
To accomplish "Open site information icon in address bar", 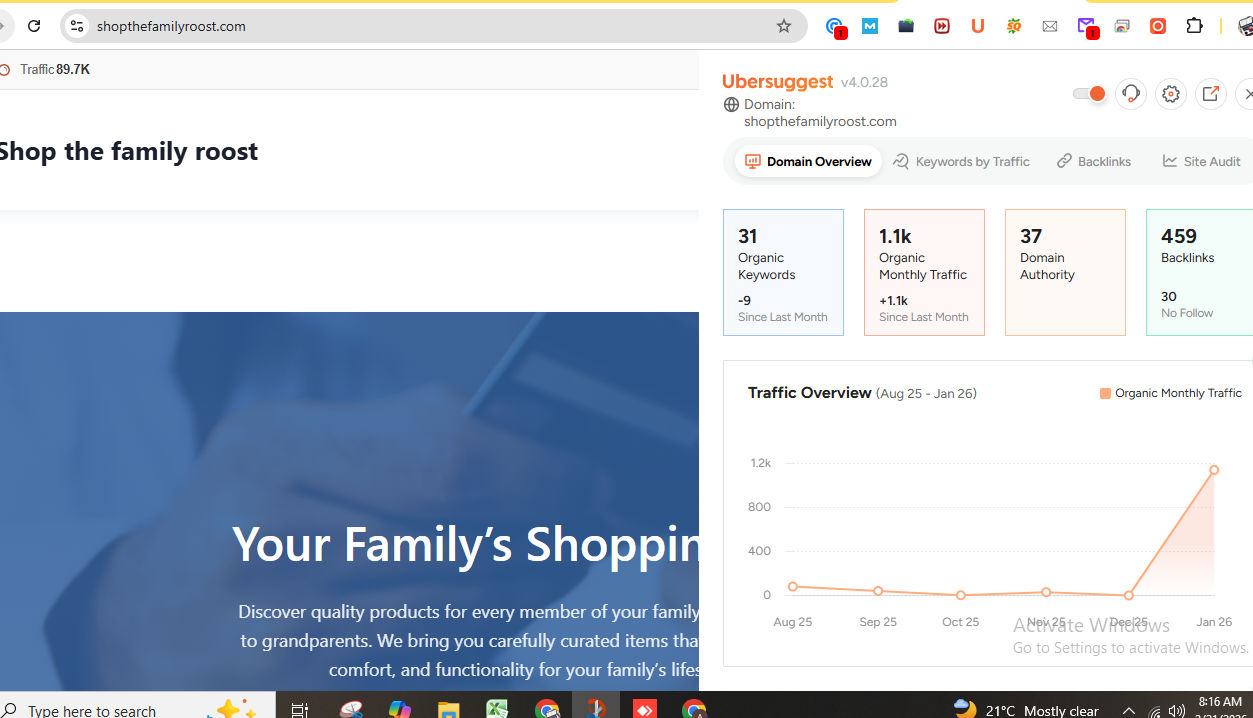I will click(x=77, y=26).
